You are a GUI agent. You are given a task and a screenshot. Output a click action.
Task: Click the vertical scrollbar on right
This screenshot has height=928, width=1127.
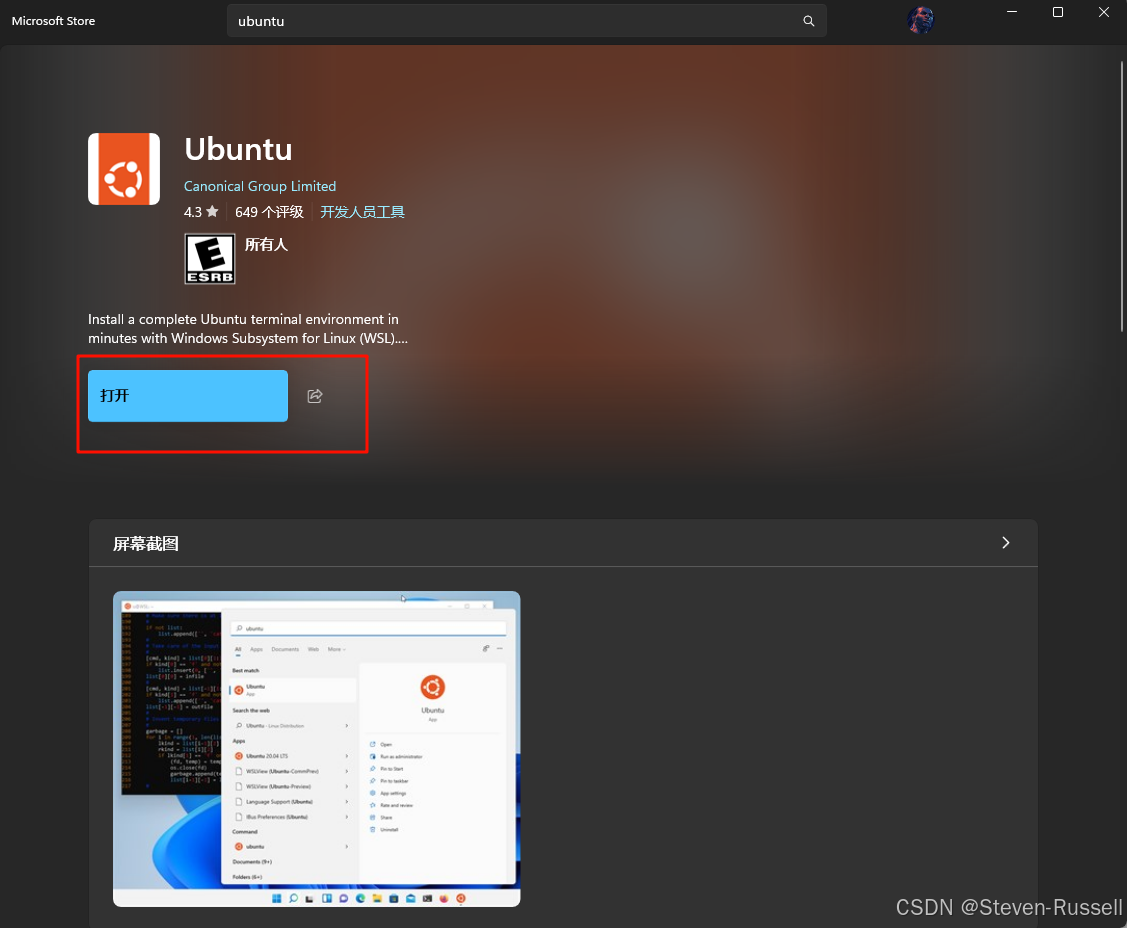click(1121, 196)
